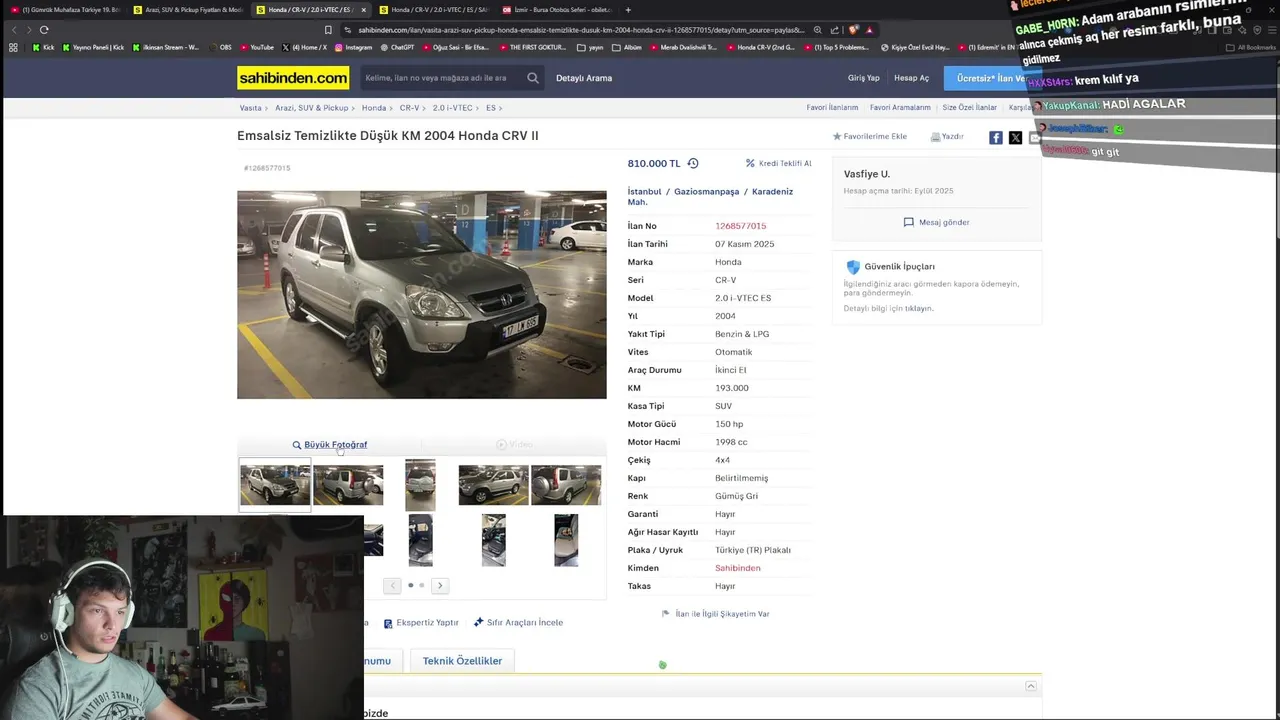Screen dimensions: 1280x720
Task: Switch to the Teknik Özellikler tab
Action: coord(462,660)
